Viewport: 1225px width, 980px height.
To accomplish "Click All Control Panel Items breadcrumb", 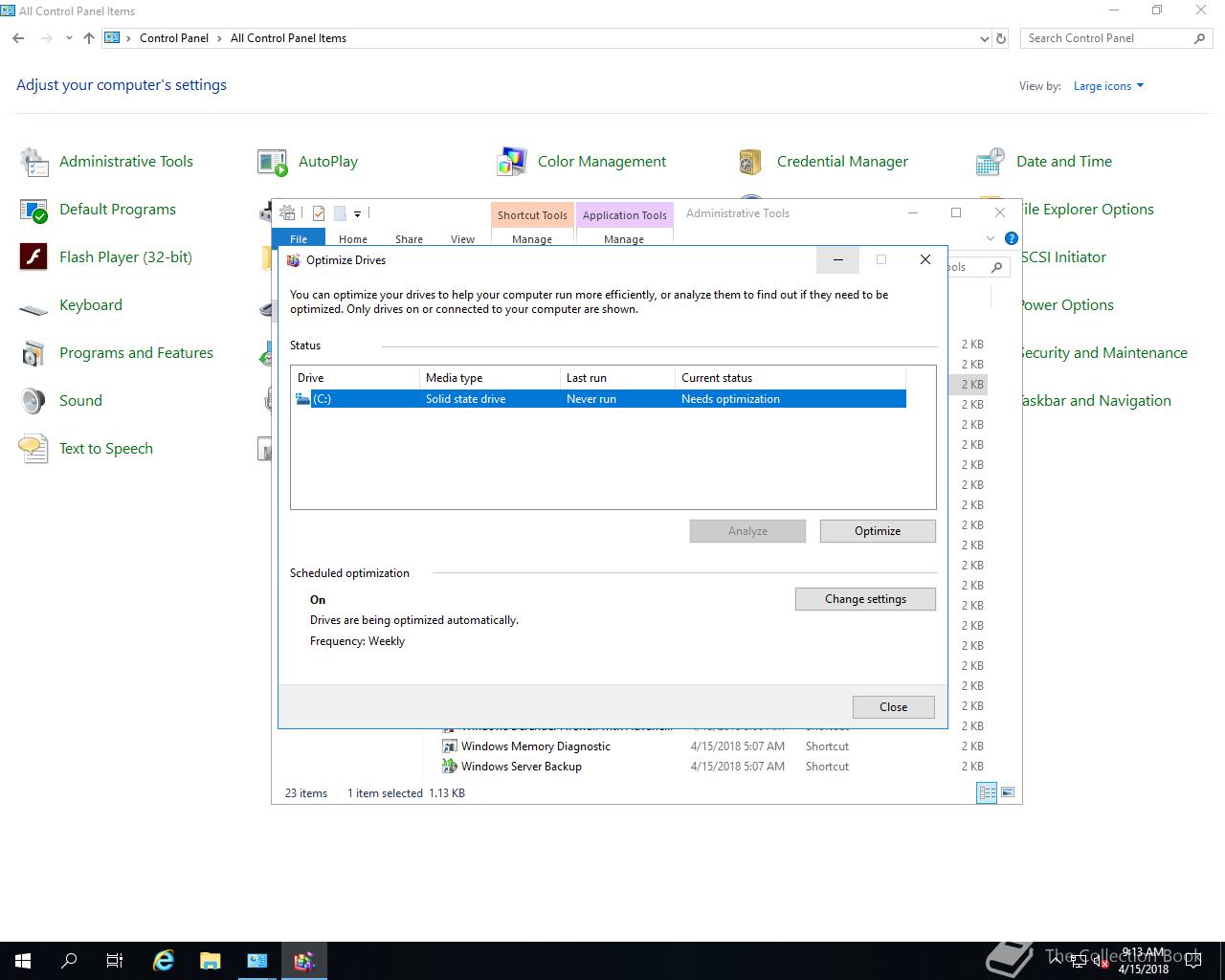I will click(288, 38).
